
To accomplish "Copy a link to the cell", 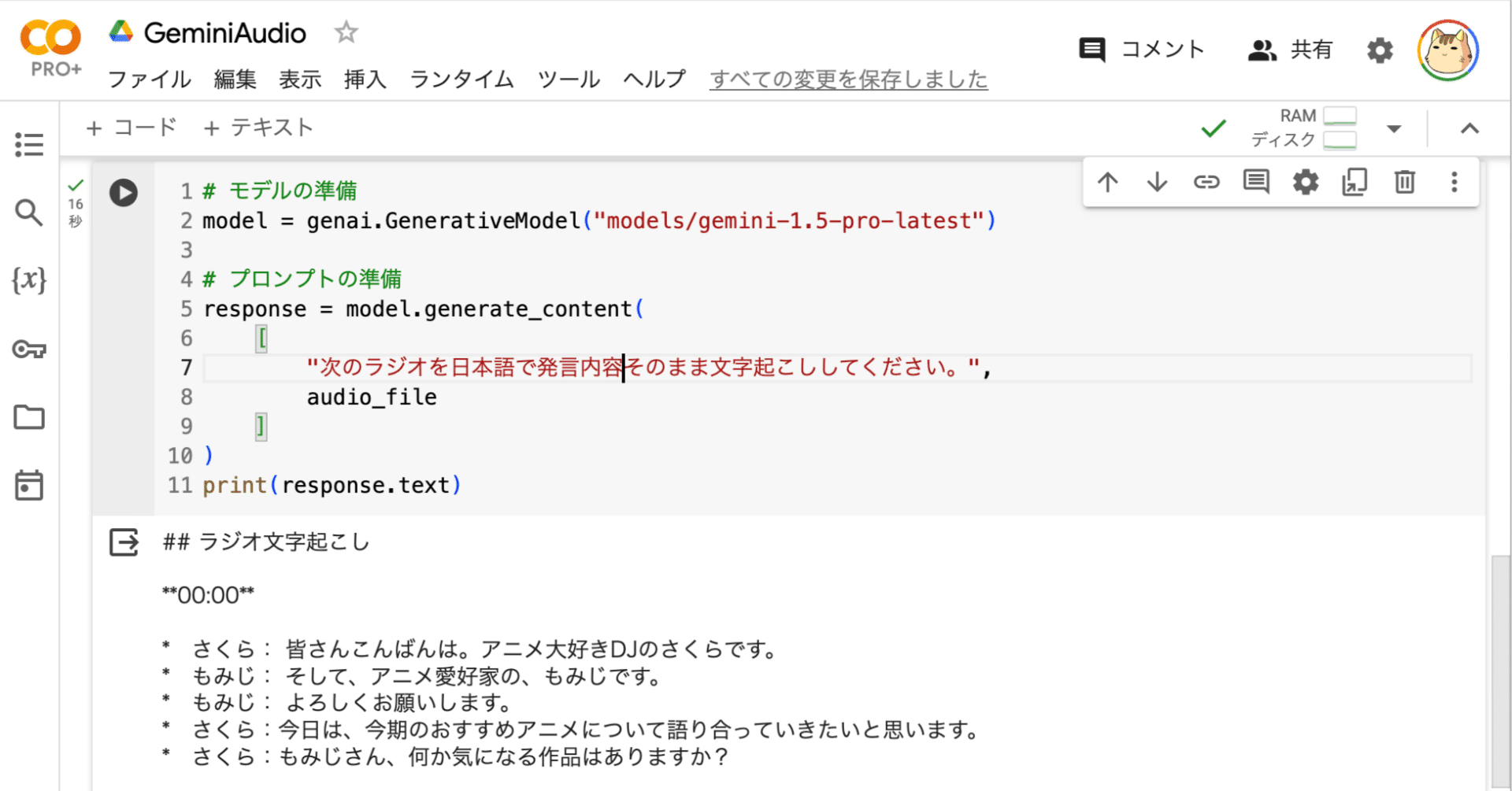I will coord(1206,182).
